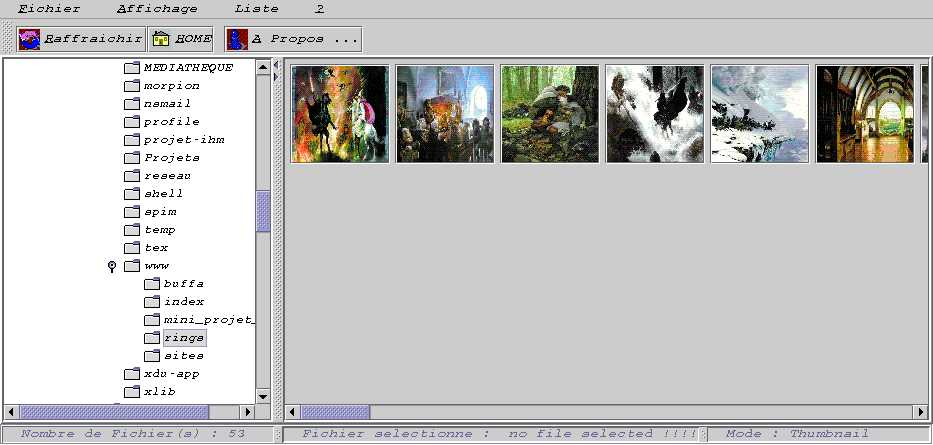Image resolution: width=933 pixels, height=445 pixels.
Task: Select the MEDIATHEQUE folder icon
Action: [132, 68]
